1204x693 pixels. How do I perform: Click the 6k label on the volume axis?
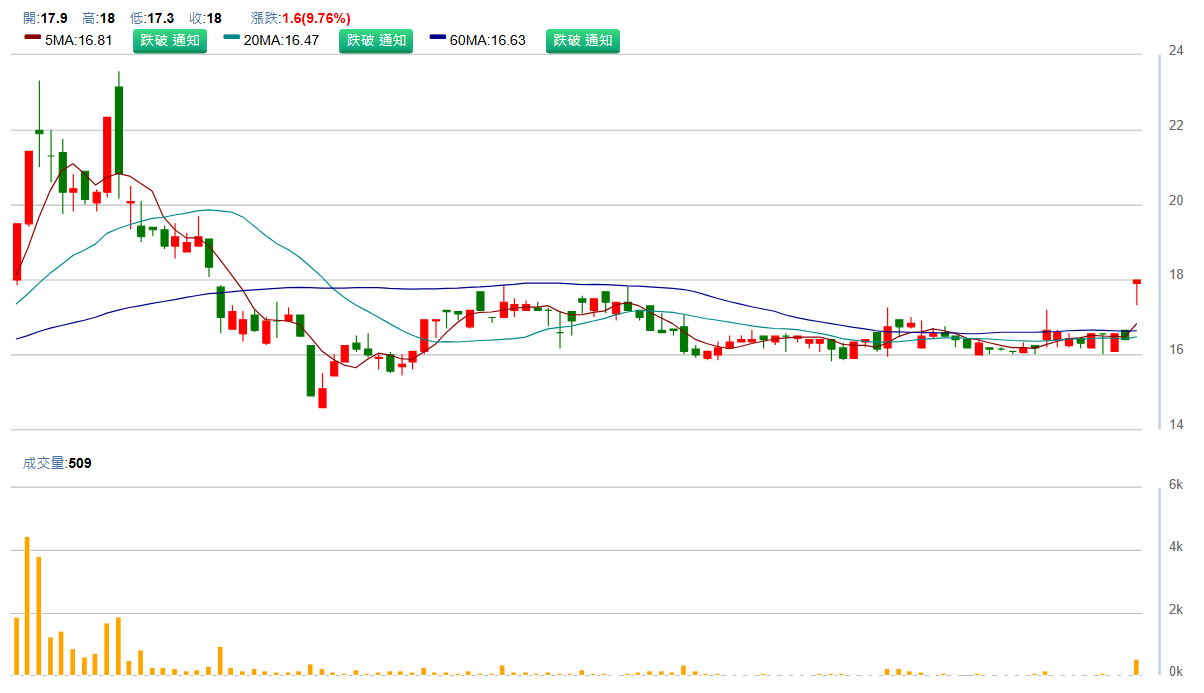pos(1176,485)
